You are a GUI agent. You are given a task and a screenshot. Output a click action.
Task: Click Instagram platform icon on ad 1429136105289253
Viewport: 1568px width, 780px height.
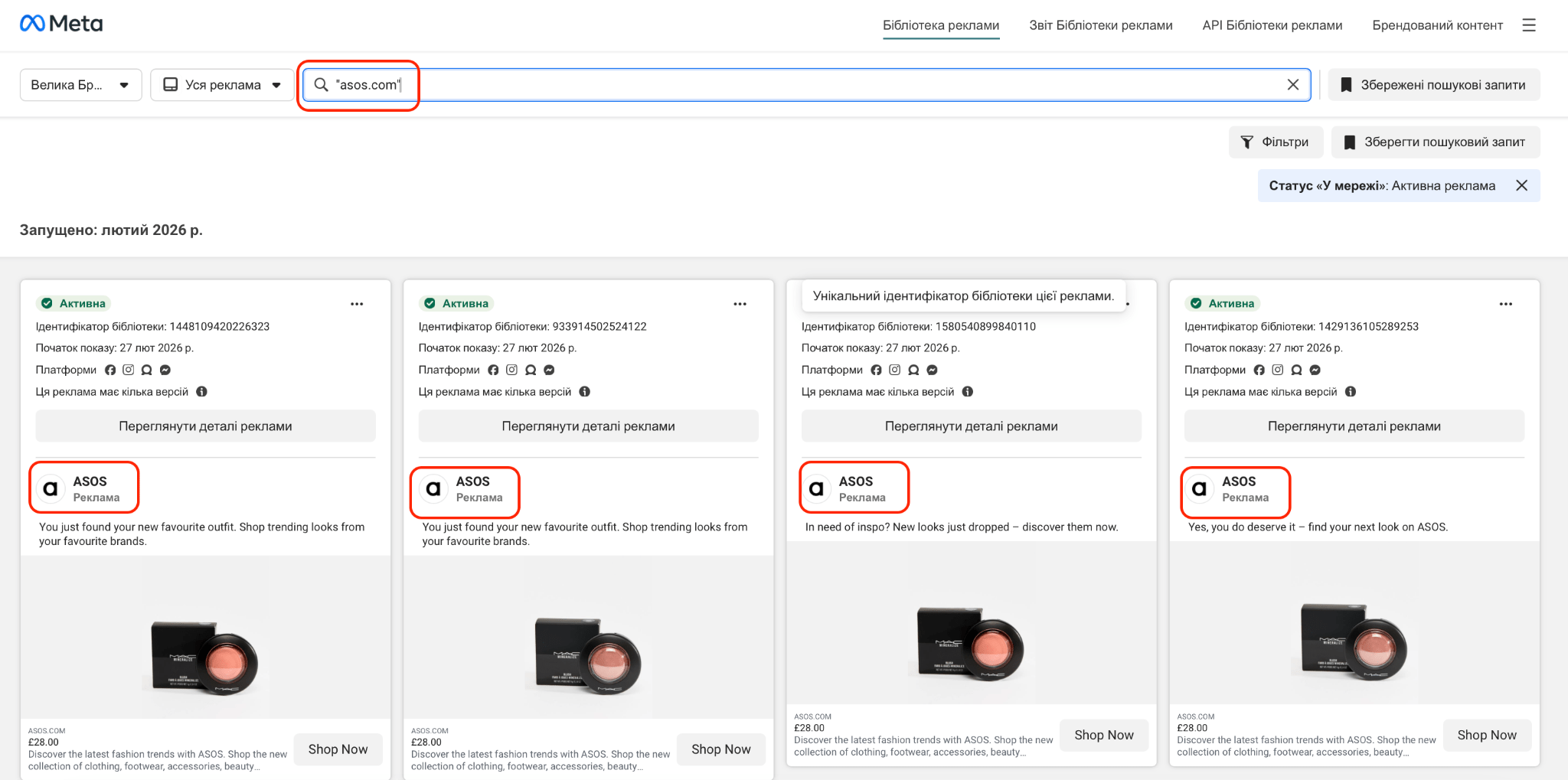[x=1278, y=370]
